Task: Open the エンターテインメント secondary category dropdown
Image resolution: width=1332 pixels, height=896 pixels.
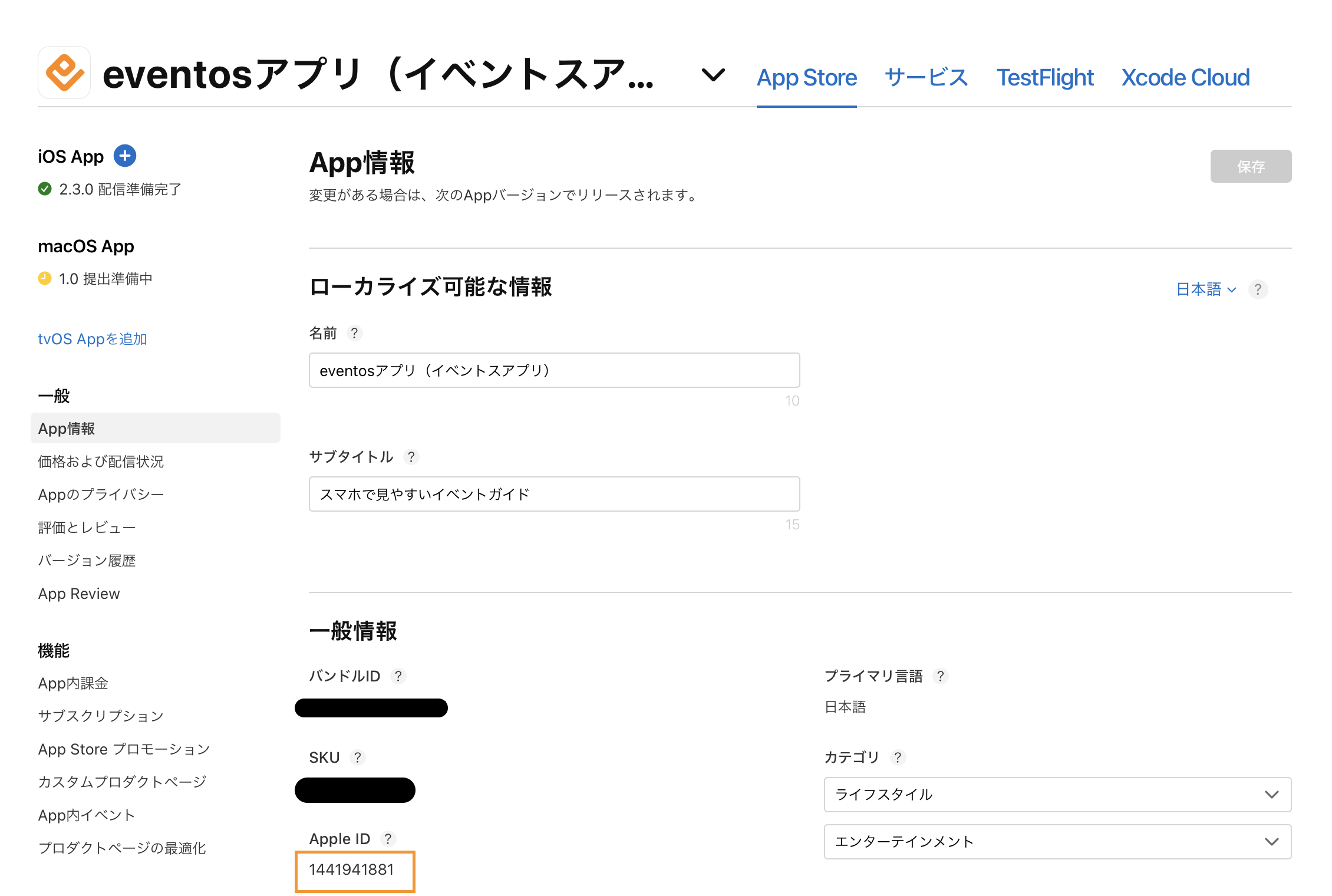Action: (1057, 842)
